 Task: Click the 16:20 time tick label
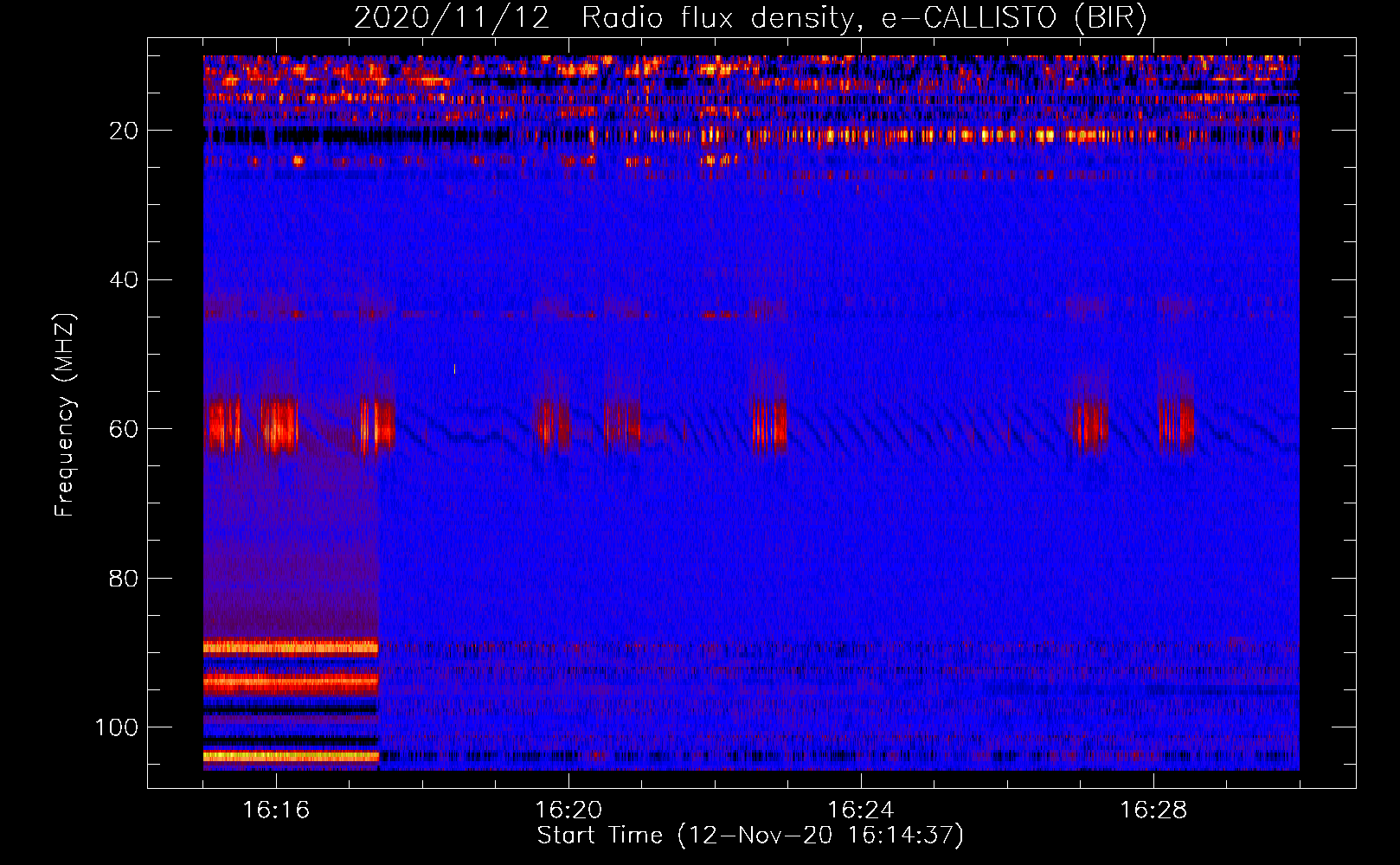tap(568, 811)
